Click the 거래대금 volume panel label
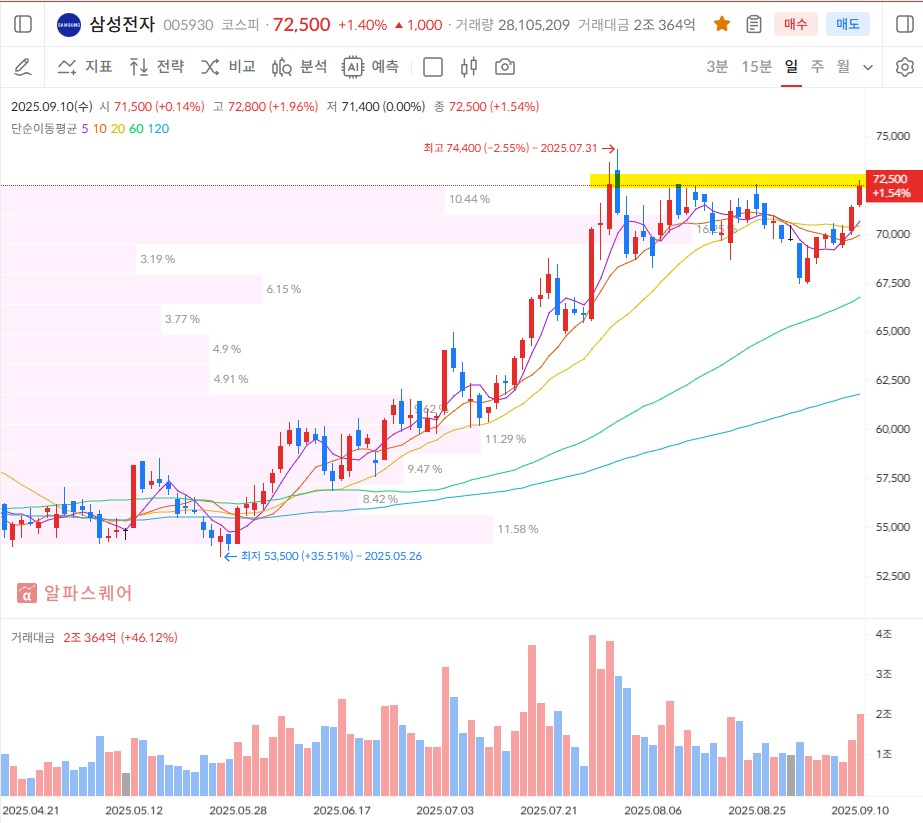 click(x=32, y=638)
